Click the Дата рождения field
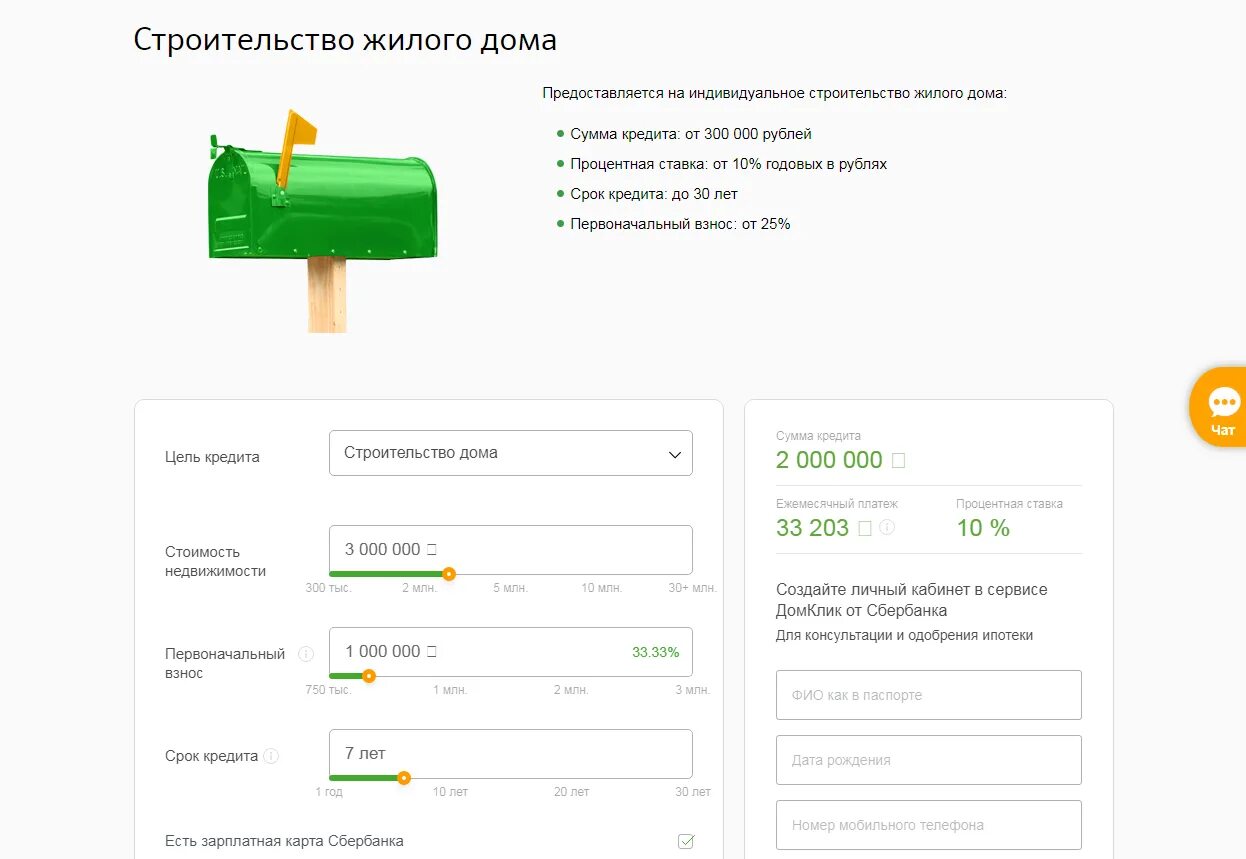 (929, 760)
